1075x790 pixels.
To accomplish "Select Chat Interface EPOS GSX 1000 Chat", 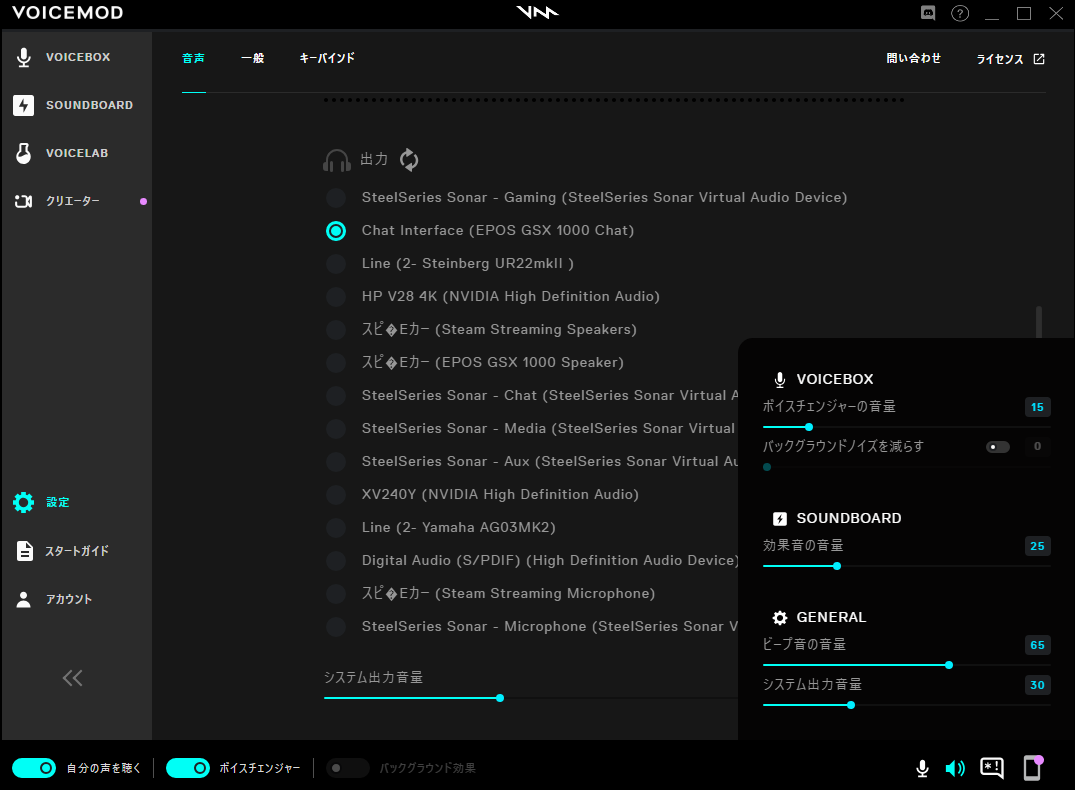I will pos(336,231).
